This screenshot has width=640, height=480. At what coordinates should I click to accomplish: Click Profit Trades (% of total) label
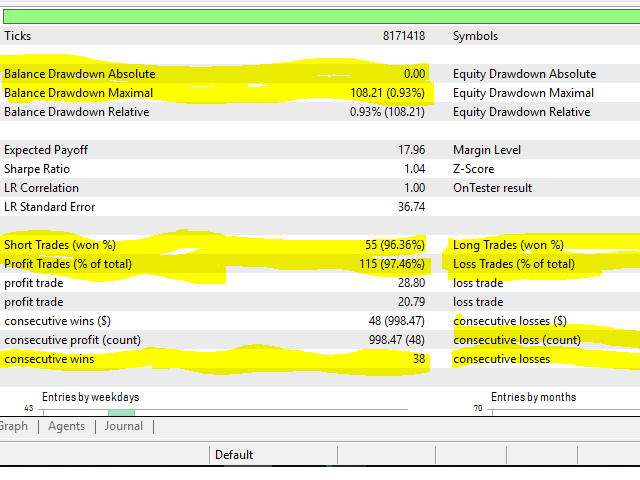(68, 264)
